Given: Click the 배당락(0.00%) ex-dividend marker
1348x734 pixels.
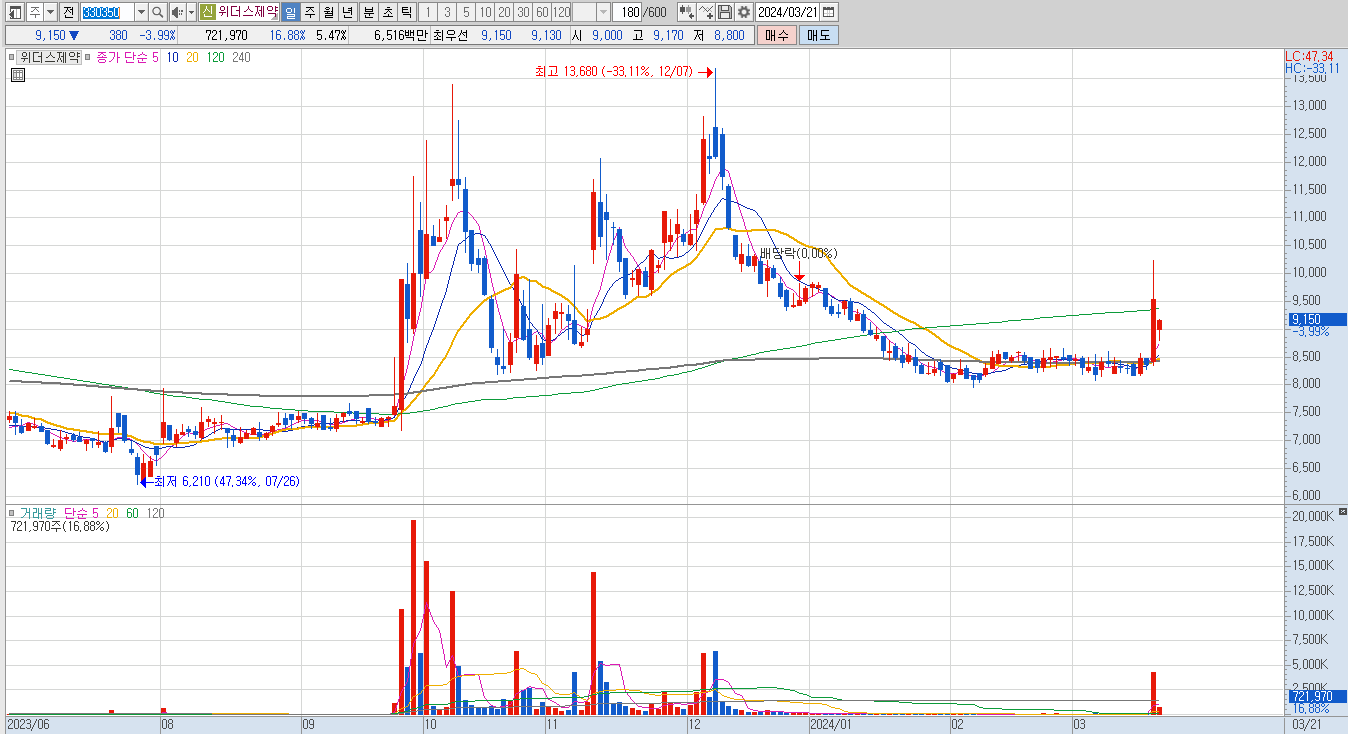Looking at the screenshot, I should point(798,254).
